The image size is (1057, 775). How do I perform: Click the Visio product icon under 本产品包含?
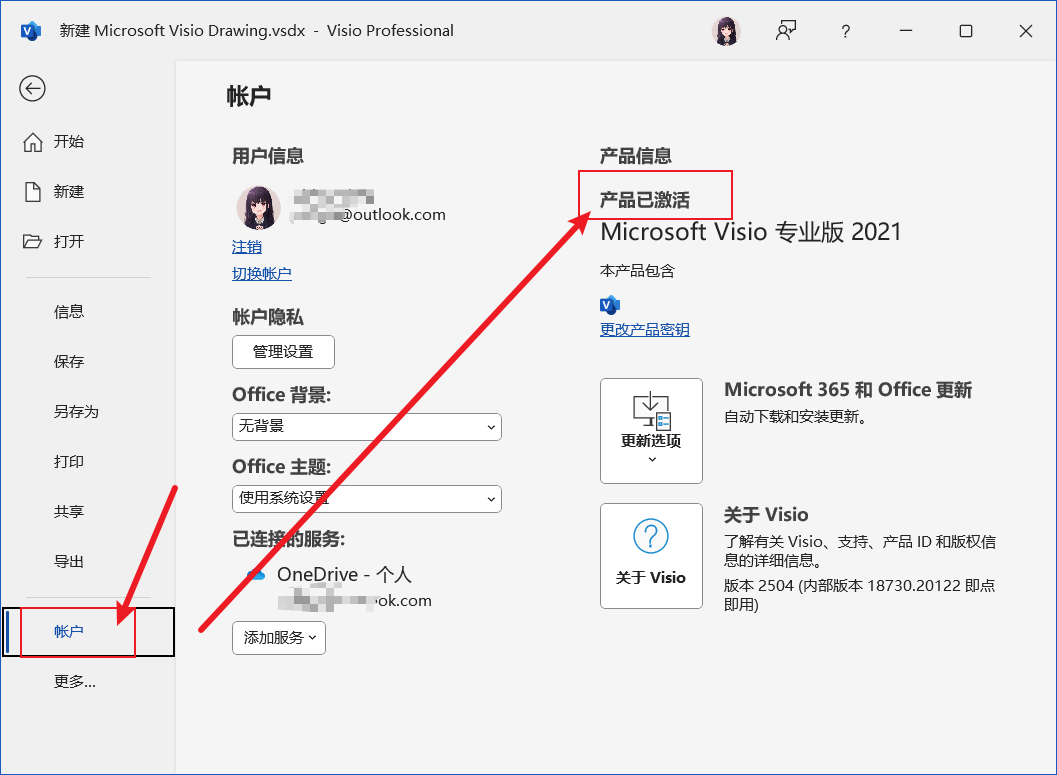point(609,305)
